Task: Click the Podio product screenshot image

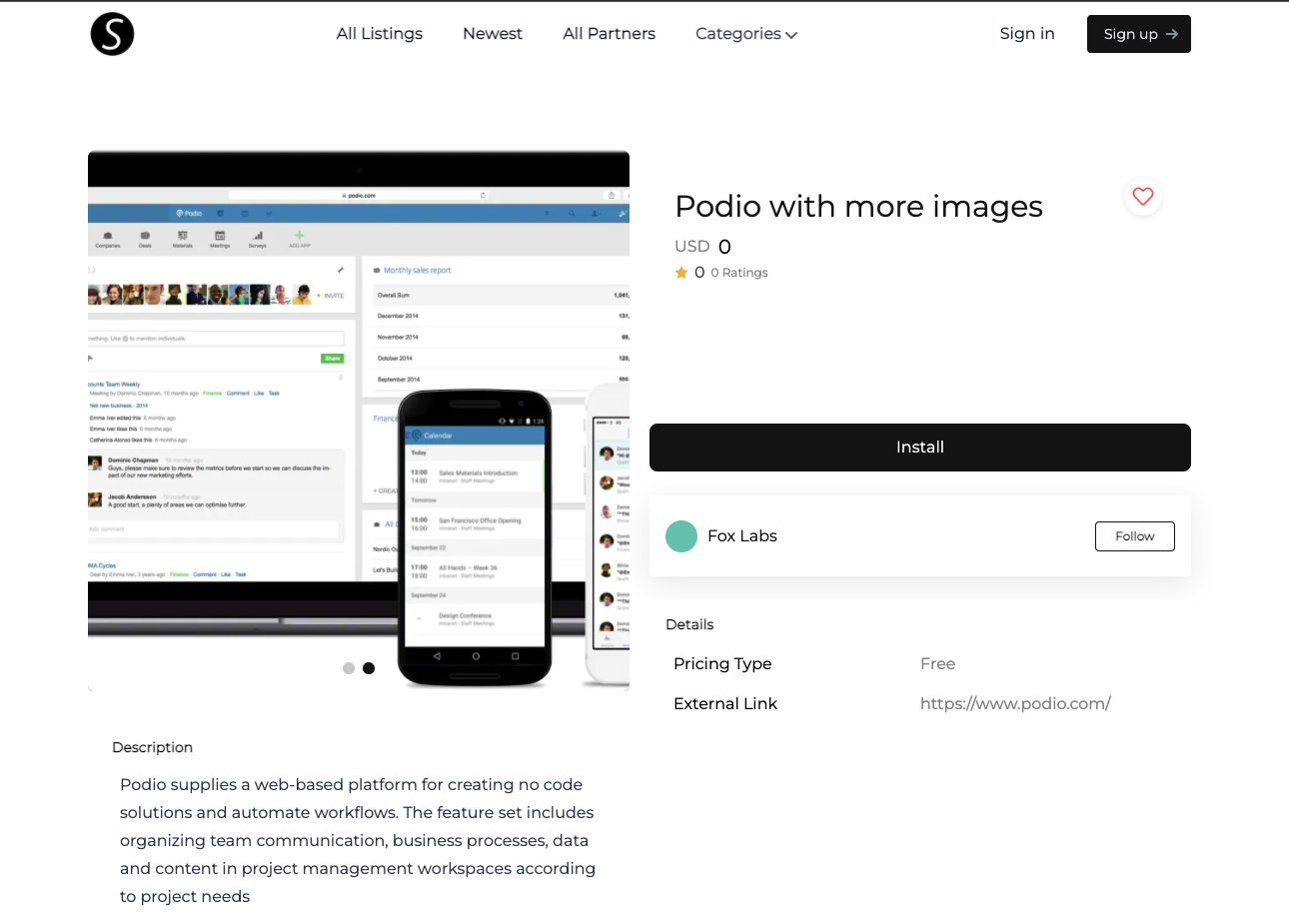Action: click(x=359, y=420)
